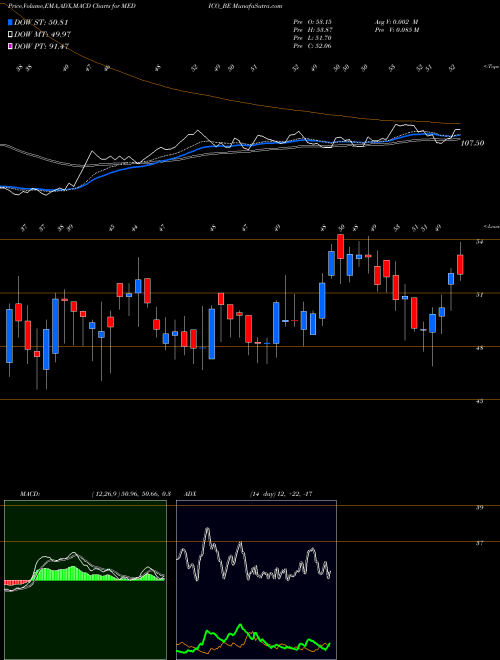Click the 'Pre C: 52.06' value

[313, 46]
